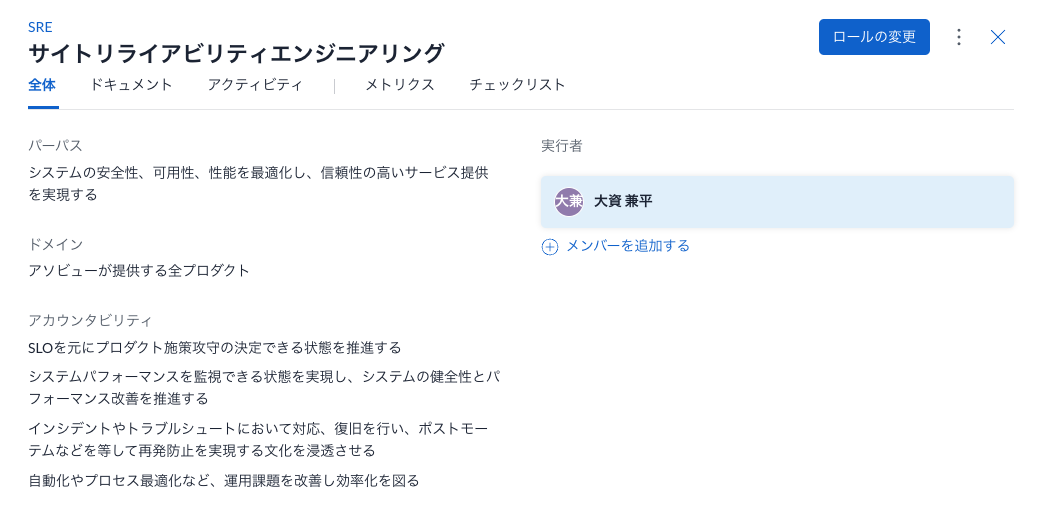The width and height of the screenshot is (1040, 511).
Task: Click the SLOを元に accountability item
Action: tap(214, 348)
